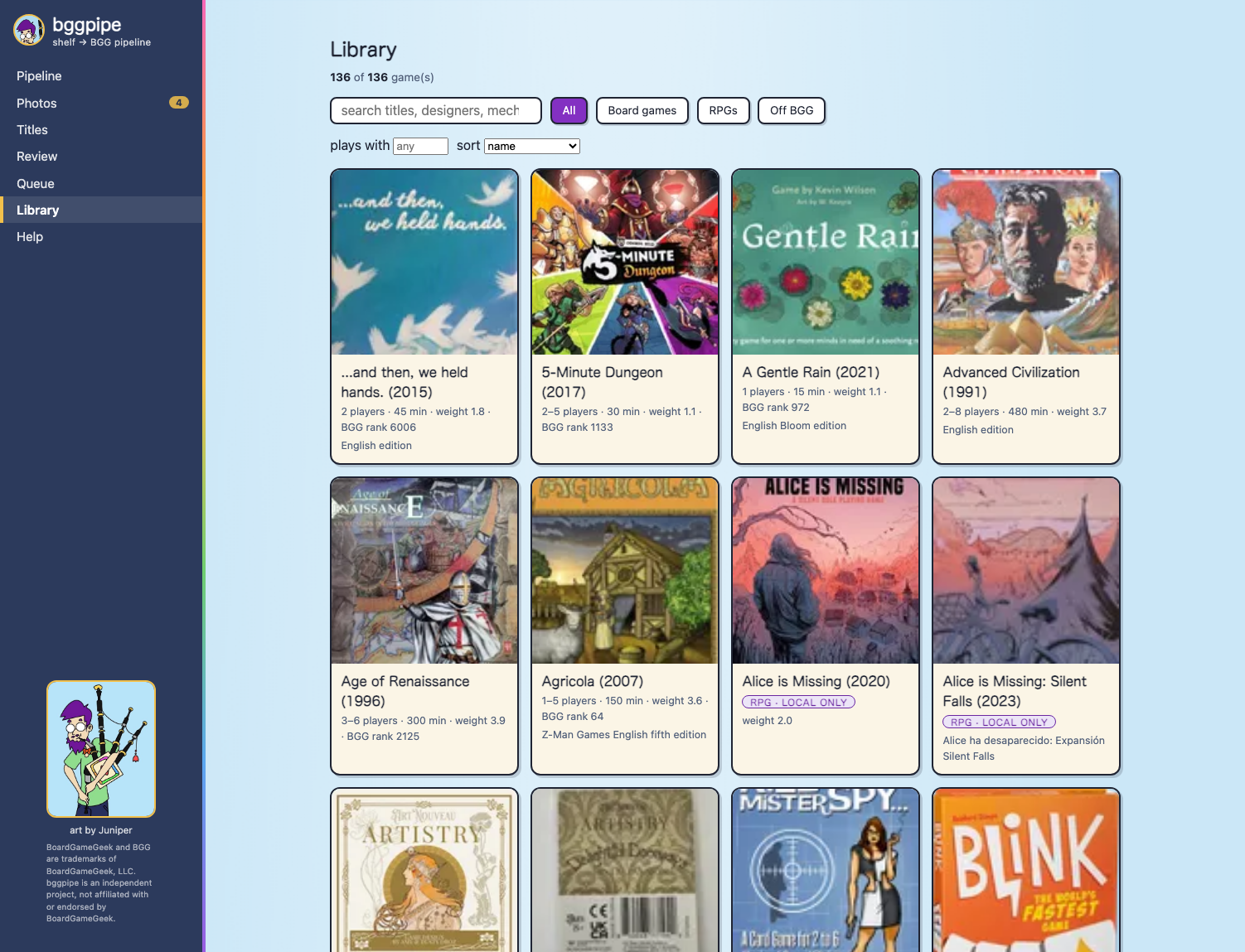Click the '...and then, we held hands. (2015)' title
Image resolution: width=1245 pixels, height=952 pixels.
coord(405,383)
